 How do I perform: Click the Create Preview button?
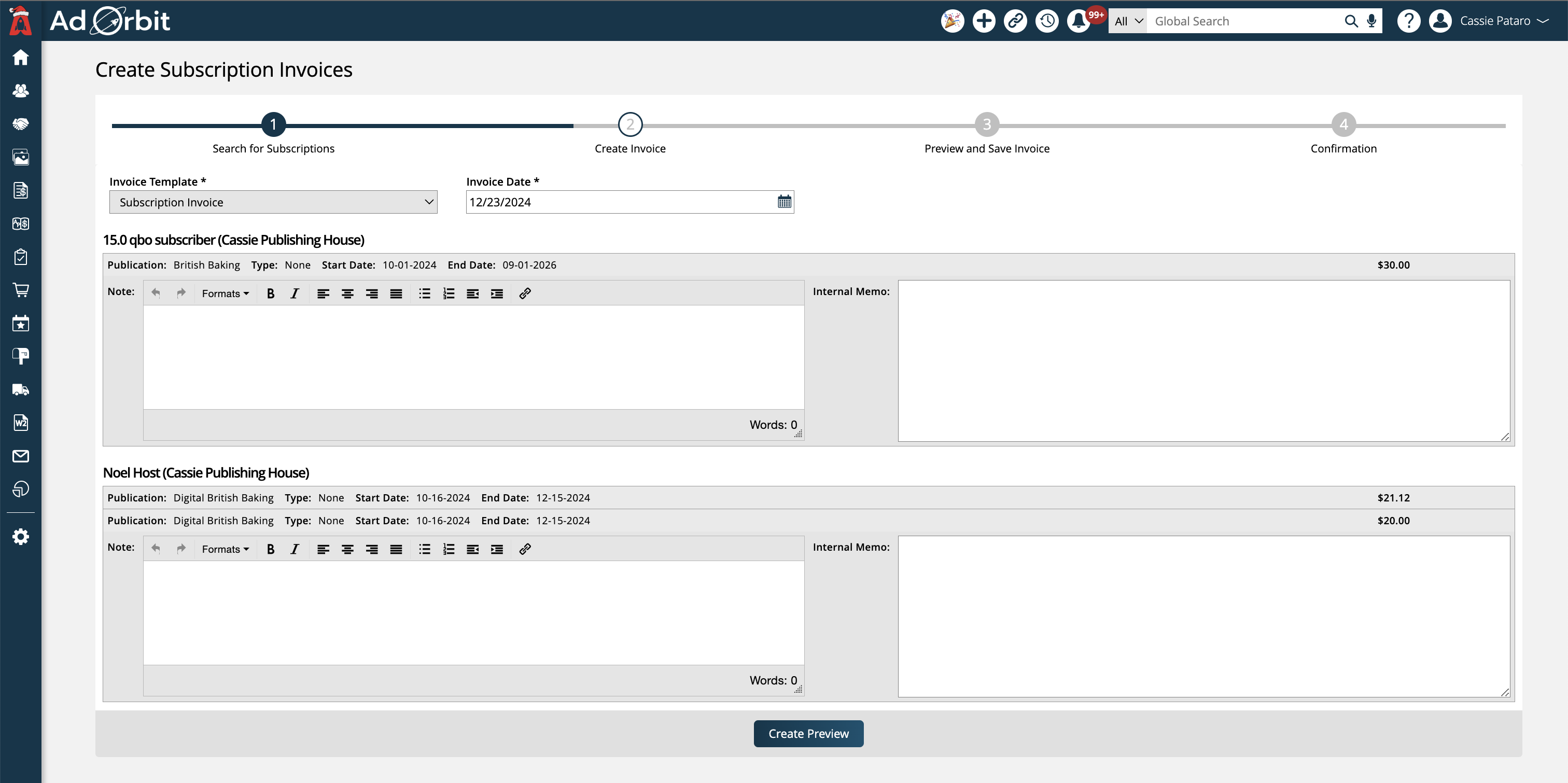click(x=809, y=734)
